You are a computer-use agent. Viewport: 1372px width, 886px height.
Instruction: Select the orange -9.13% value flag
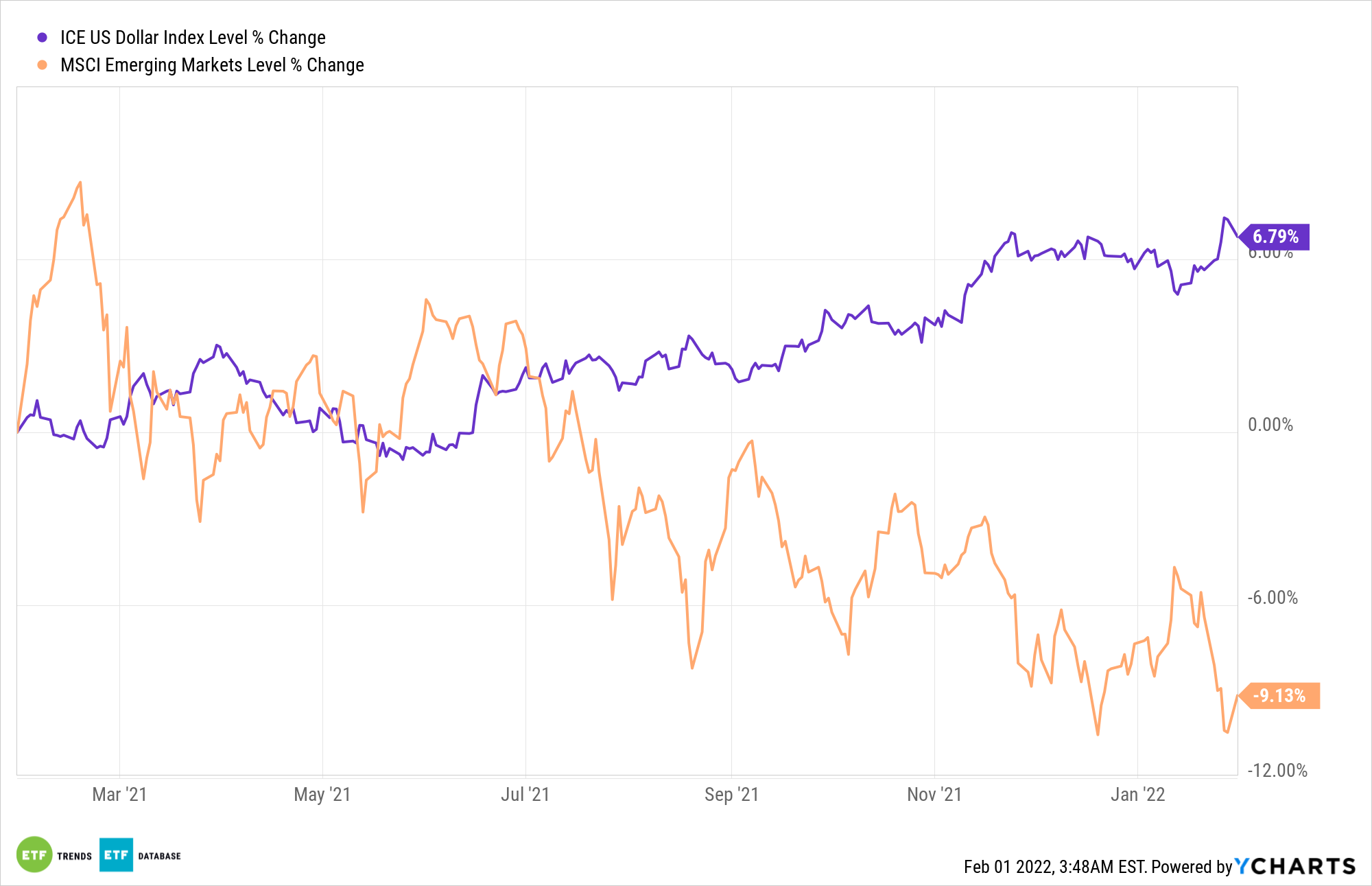click(x=1279, y=696)
